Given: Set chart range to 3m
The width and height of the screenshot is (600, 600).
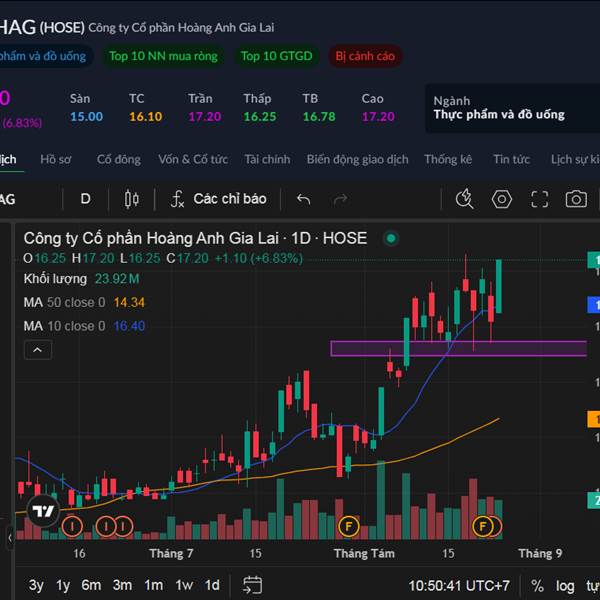Looking at the screenshot, I should [122, 585].
